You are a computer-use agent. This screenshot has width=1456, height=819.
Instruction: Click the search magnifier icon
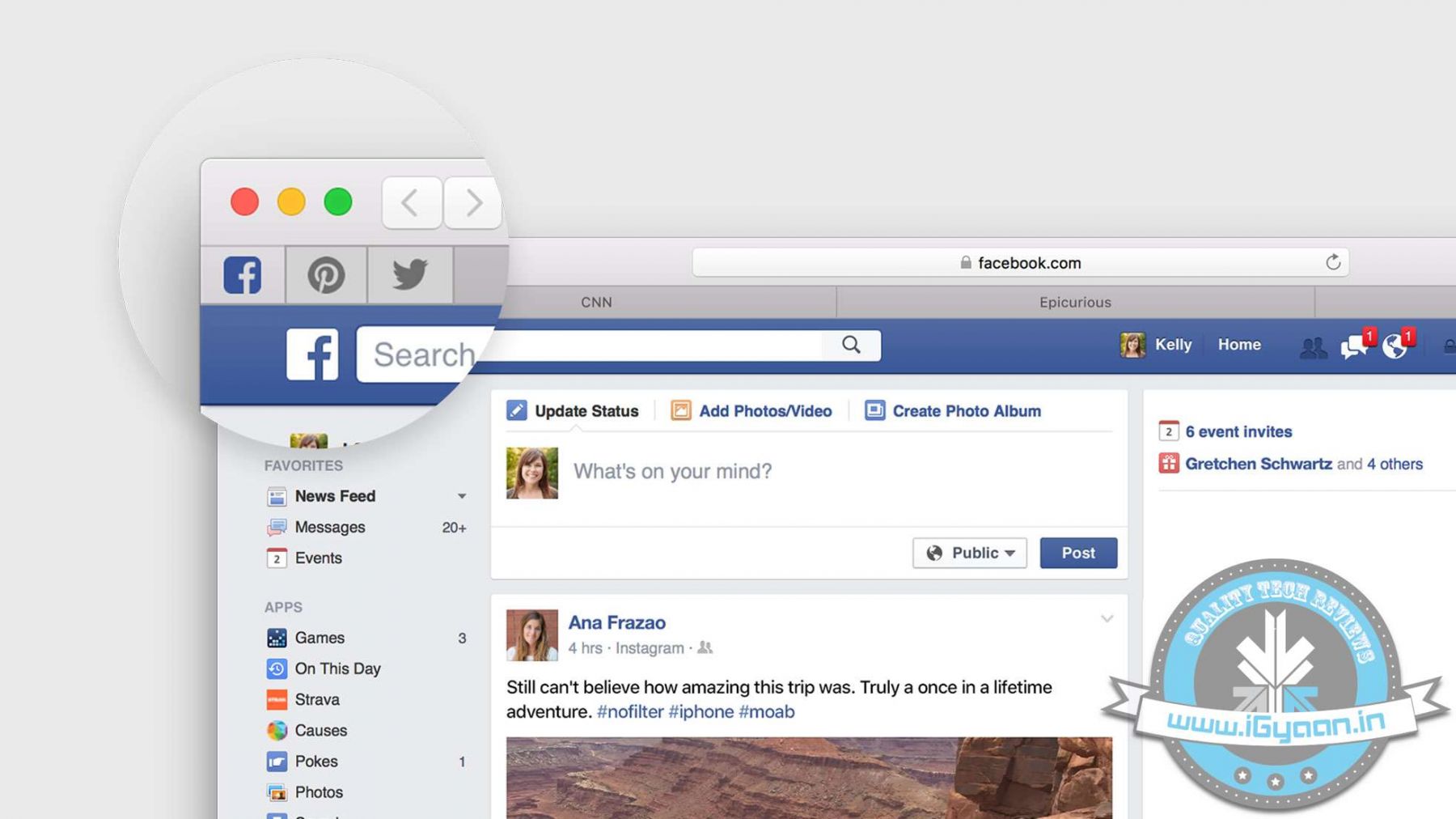click(x=851, y=345)
